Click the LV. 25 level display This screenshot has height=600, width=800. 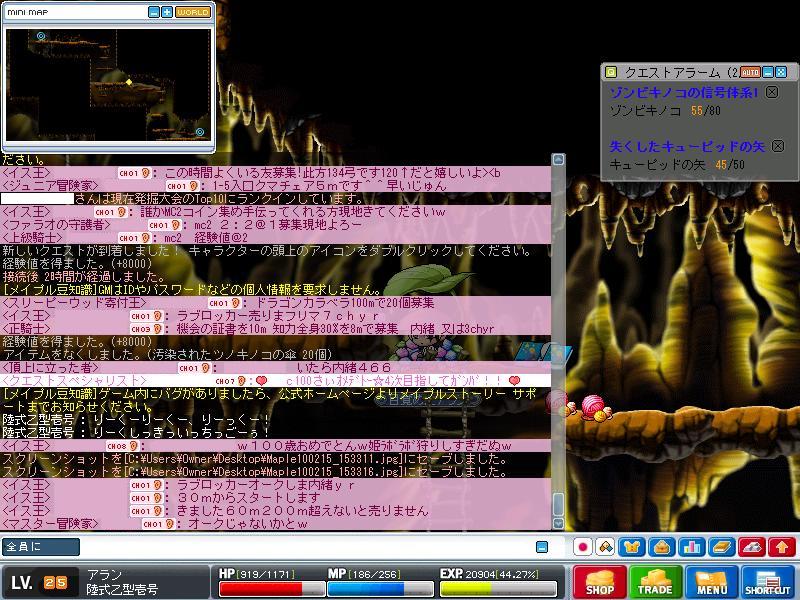click(x=40, y=582)
